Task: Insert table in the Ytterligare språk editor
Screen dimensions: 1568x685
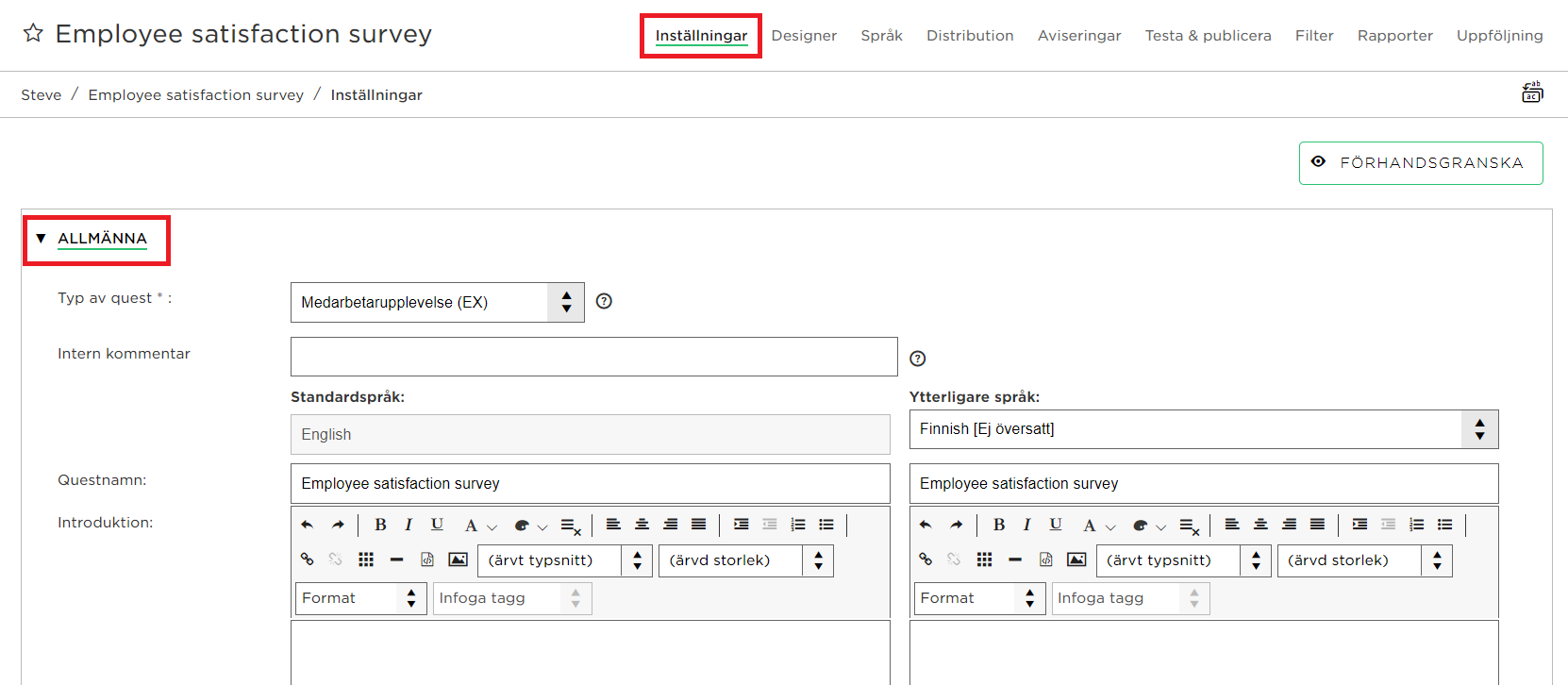Action: (985, 560)
